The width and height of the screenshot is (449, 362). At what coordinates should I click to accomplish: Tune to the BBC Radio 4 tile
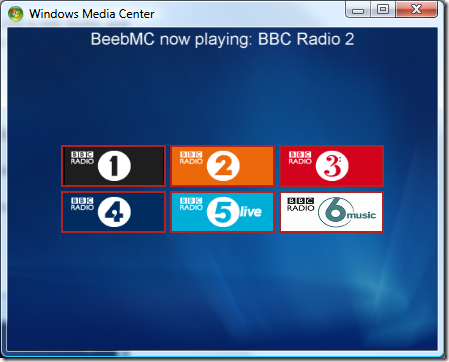coord(113,212)
